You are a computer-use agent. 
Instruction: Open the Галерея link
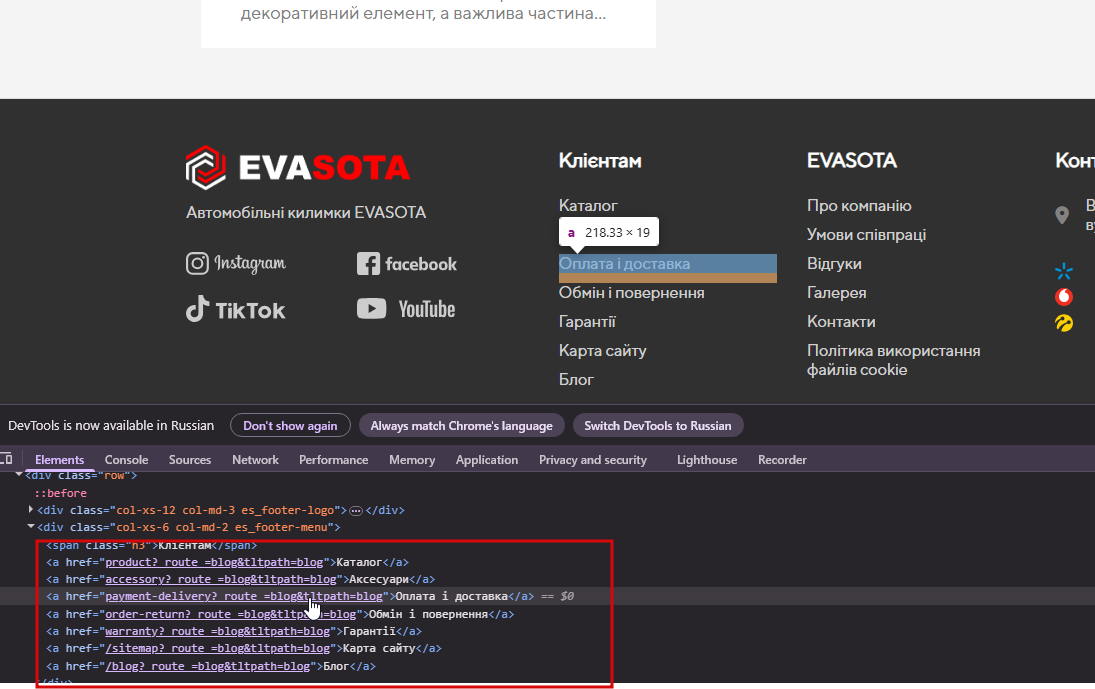click(837, 292)
